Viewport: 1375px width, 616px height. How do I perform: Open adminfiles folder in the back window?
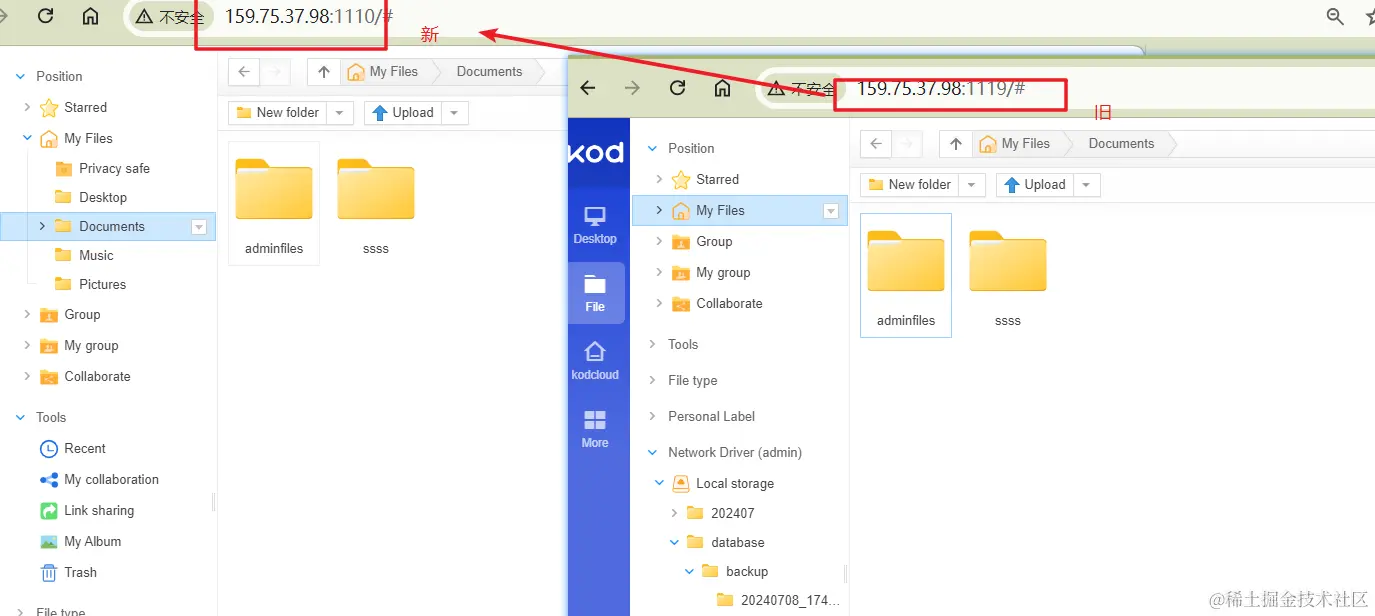(274, 204)
